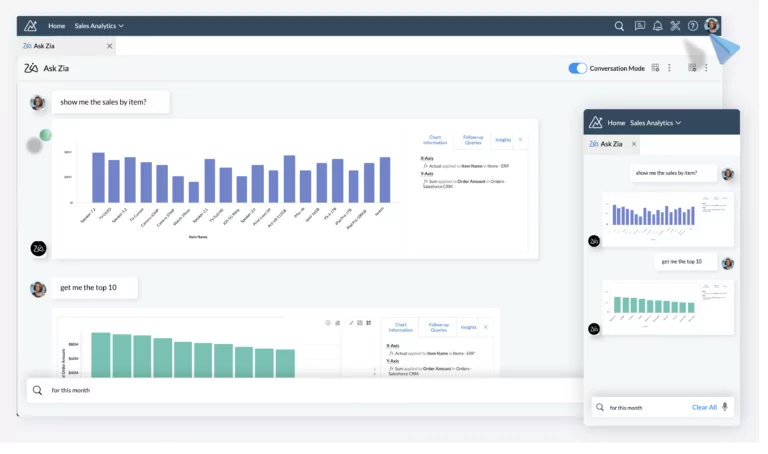This screenshot has height=454, width=768.
Task: Click user avatar beside mobile sales query
Action: (x=728, y=174)
